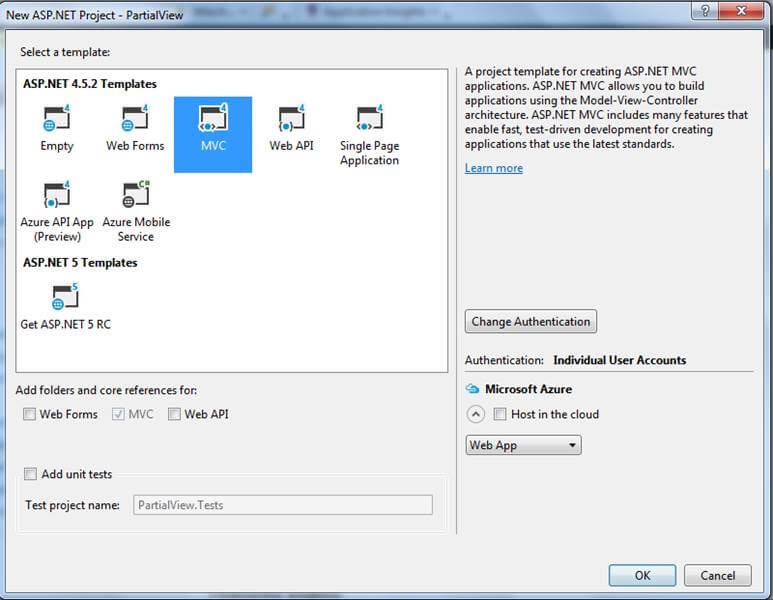The width and height of the screenshot is (773, 600).
Task: Click the Individual User Accounts text
Action: click(x=620, y=360)
